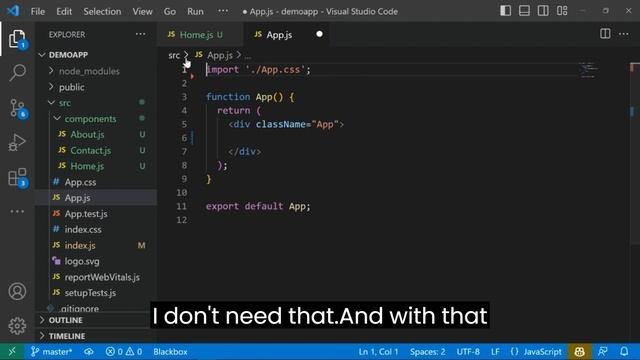The height and width of the screenshot is (360, 640).
Task: Open the View menu
Action: [142, 11]
